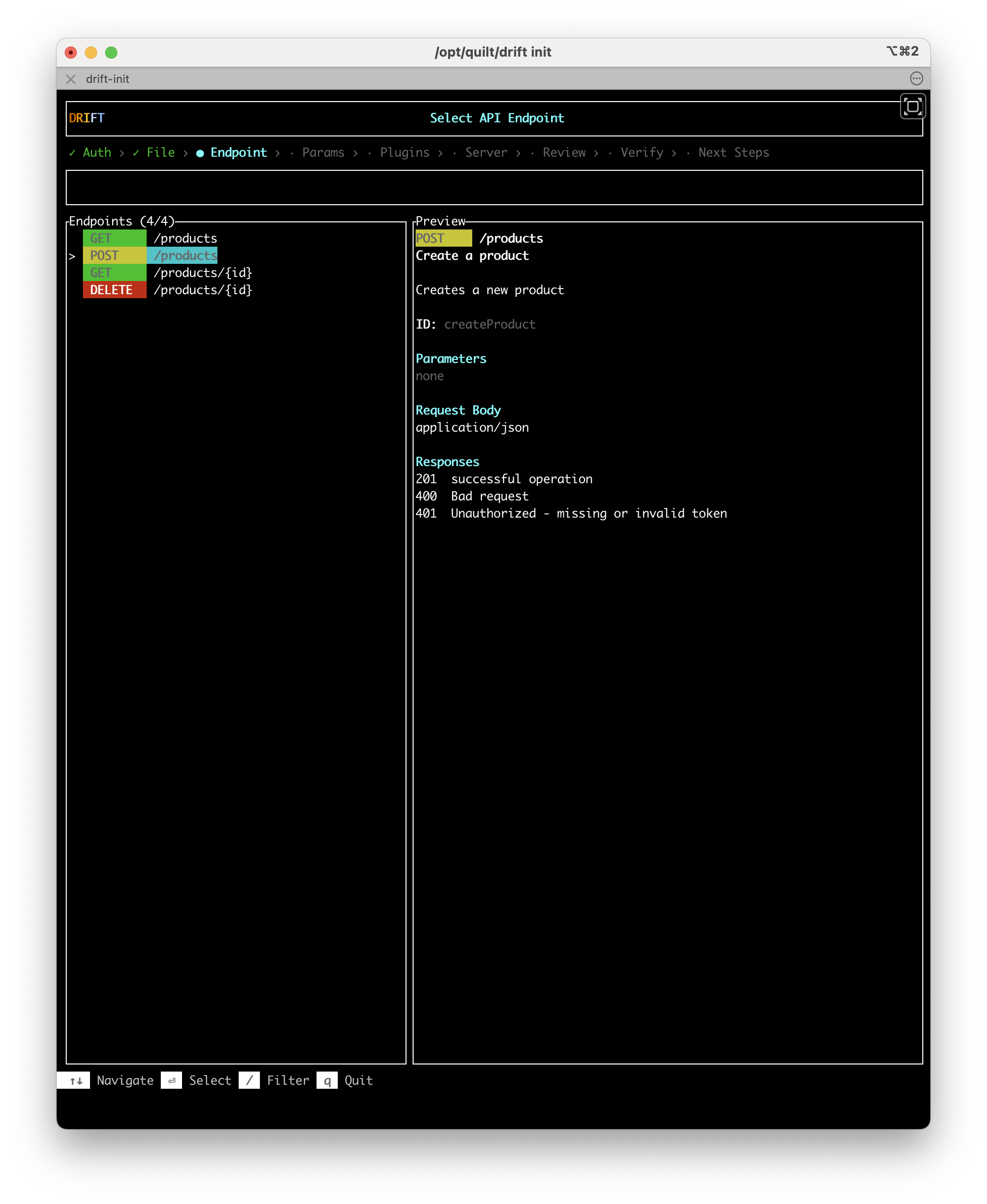
Task: Click the Quit label in the footer bar
Action: [358, 1080]
